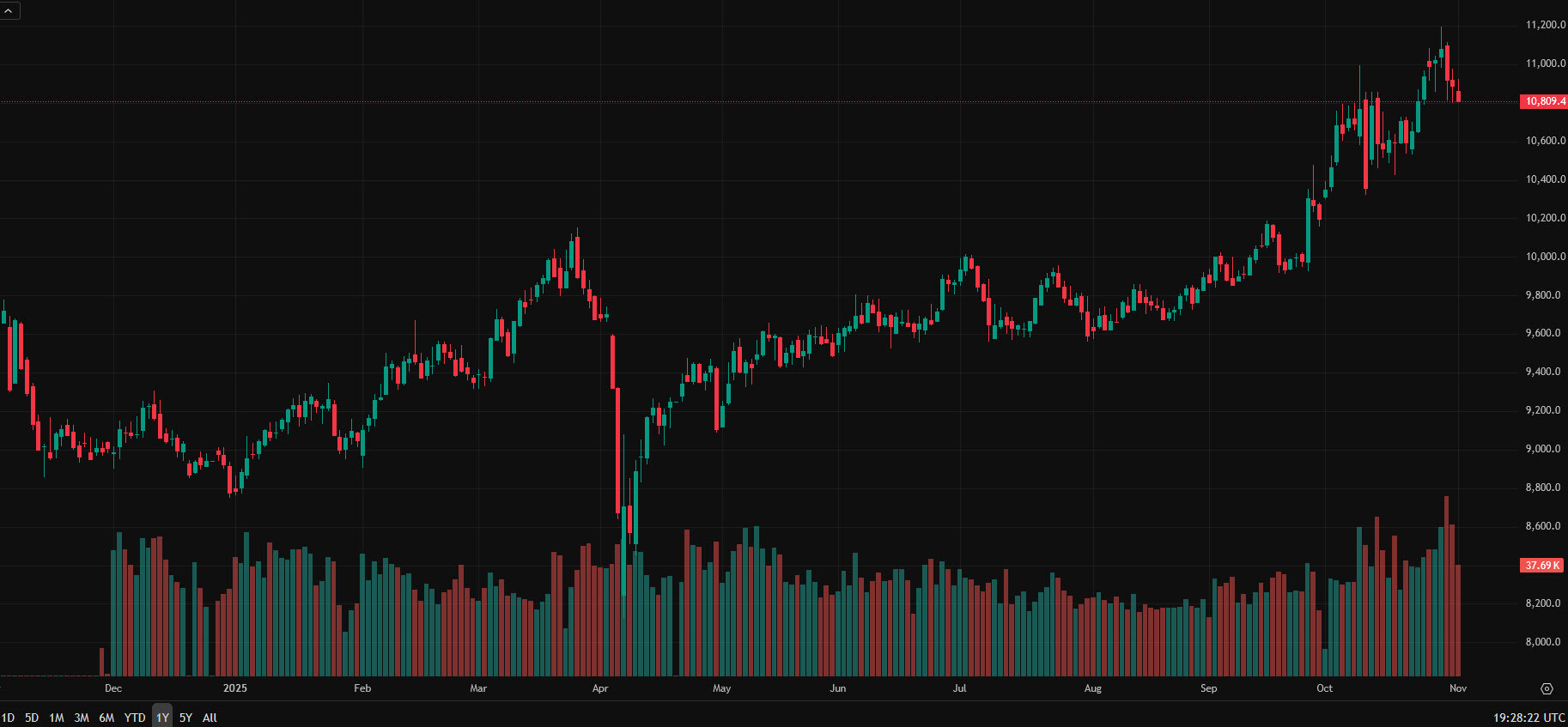Select the 1D time range

click(8, 718)
